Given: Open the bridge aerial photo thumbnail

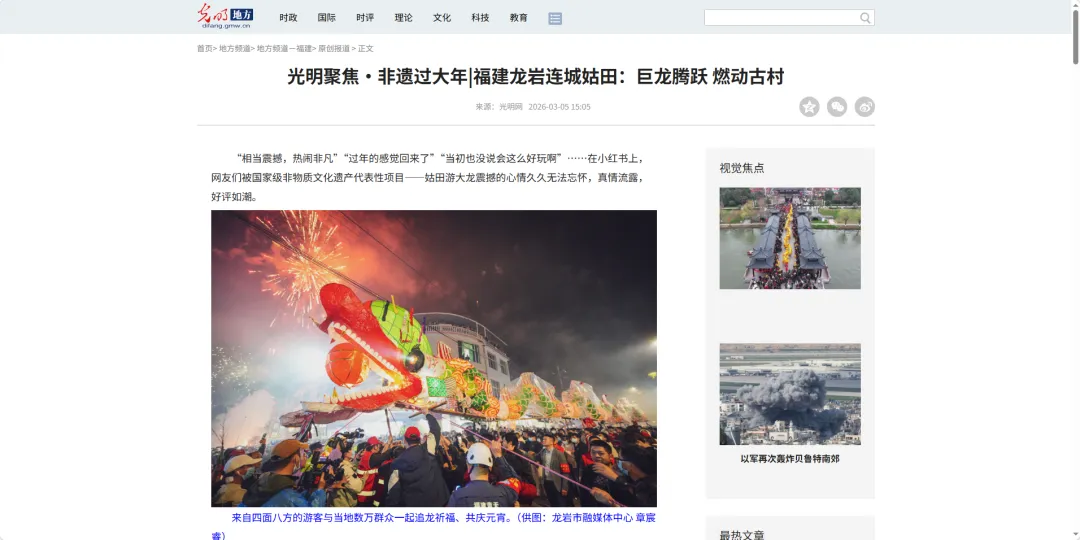Looking at the screenshot, I should click(x=790, y=238).
